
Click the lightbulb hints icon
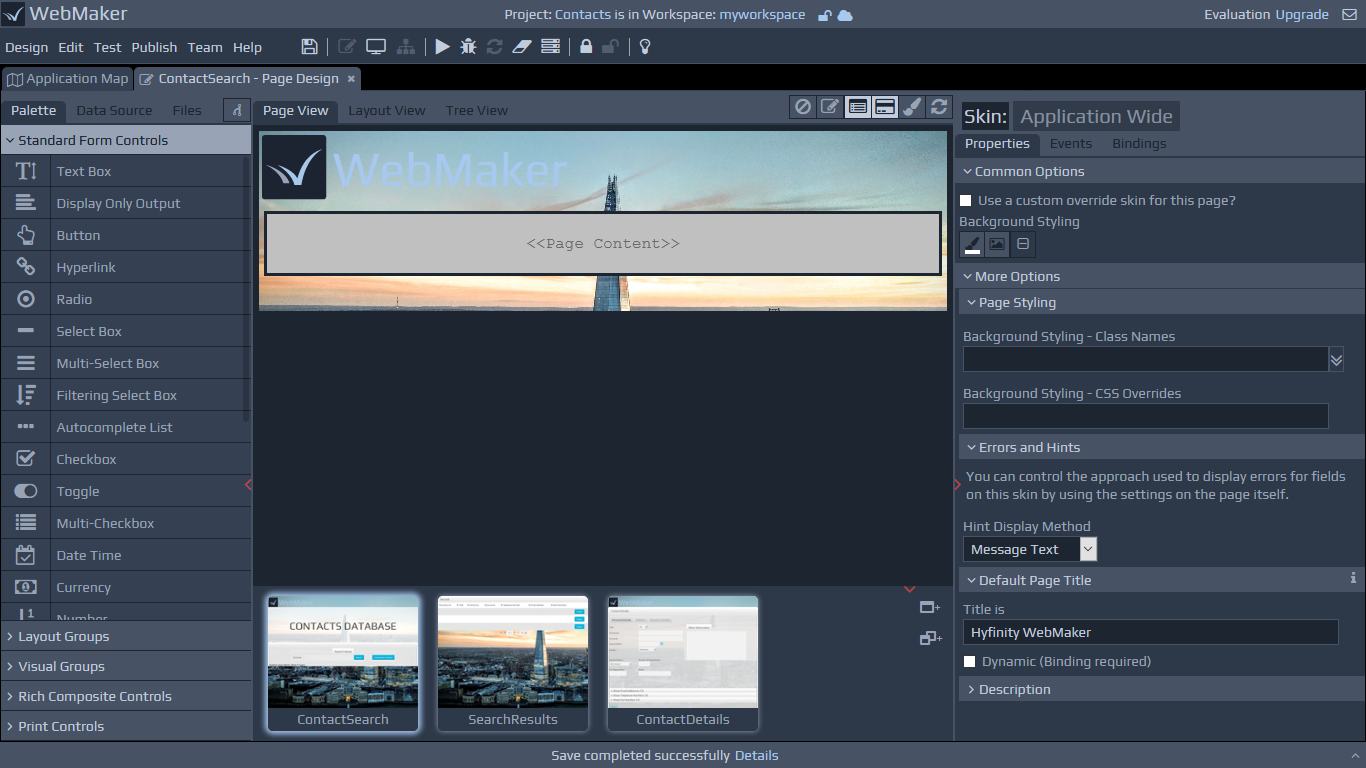[x=645, y=47]
